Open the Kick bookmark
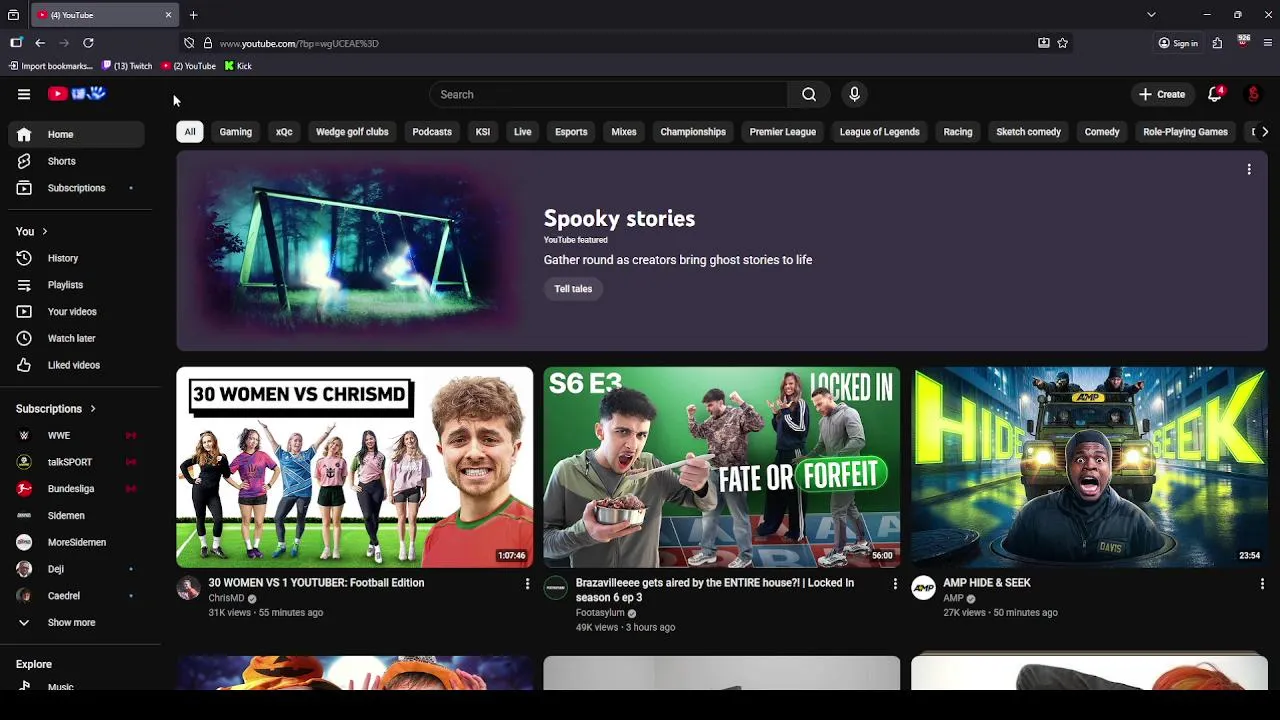 pyautogui.click(x=238, y=66)
